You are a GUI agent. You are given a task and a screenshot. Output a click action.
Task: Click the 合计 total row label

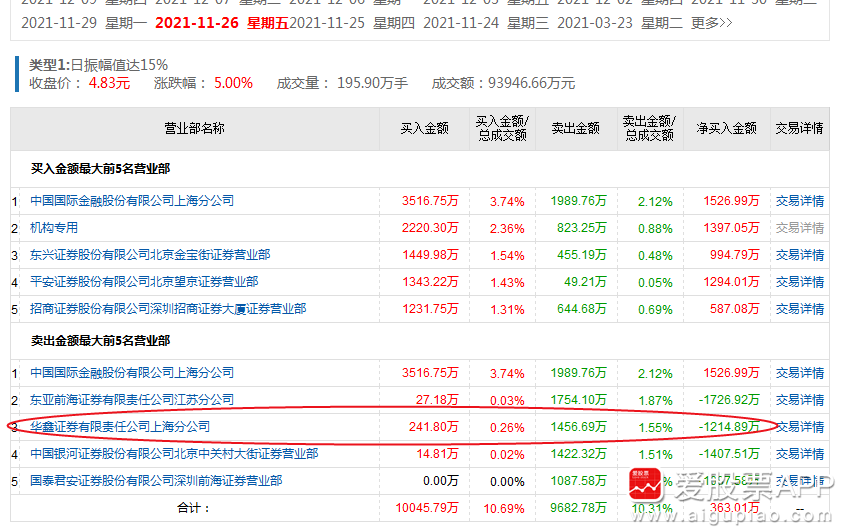(194, 508)
